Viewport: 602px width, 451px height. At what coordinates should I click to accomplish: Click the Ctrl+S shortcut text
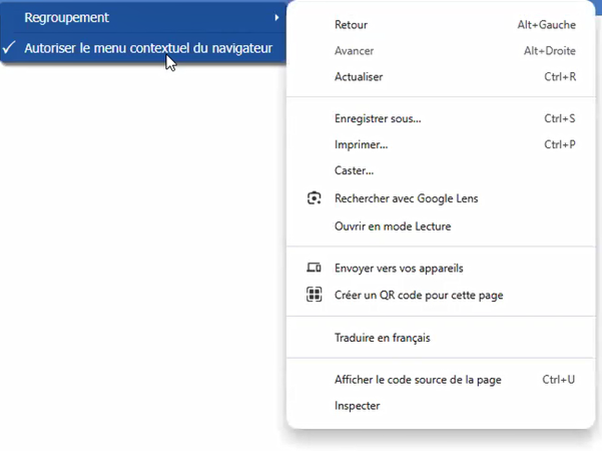pyautogui.click(x=560, y=119)
